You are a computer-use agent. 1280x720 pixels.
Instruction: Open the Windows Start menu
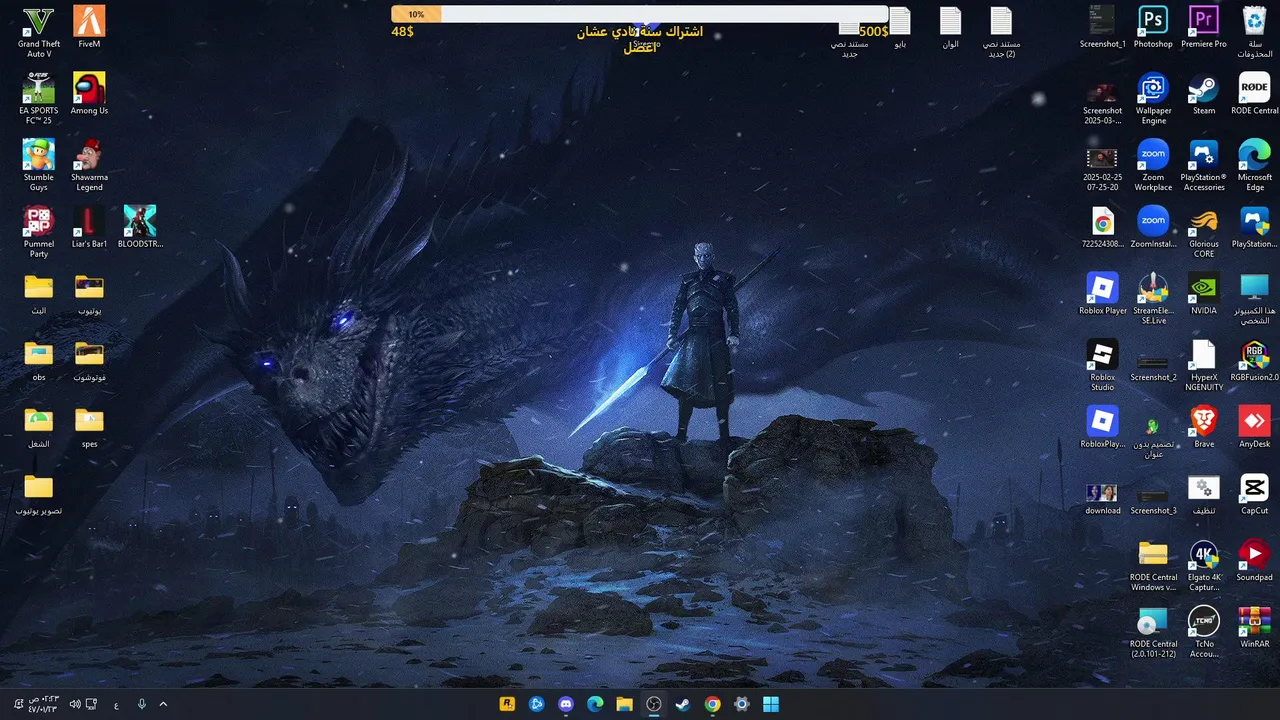pyautogui.click(x=771, y=704)
